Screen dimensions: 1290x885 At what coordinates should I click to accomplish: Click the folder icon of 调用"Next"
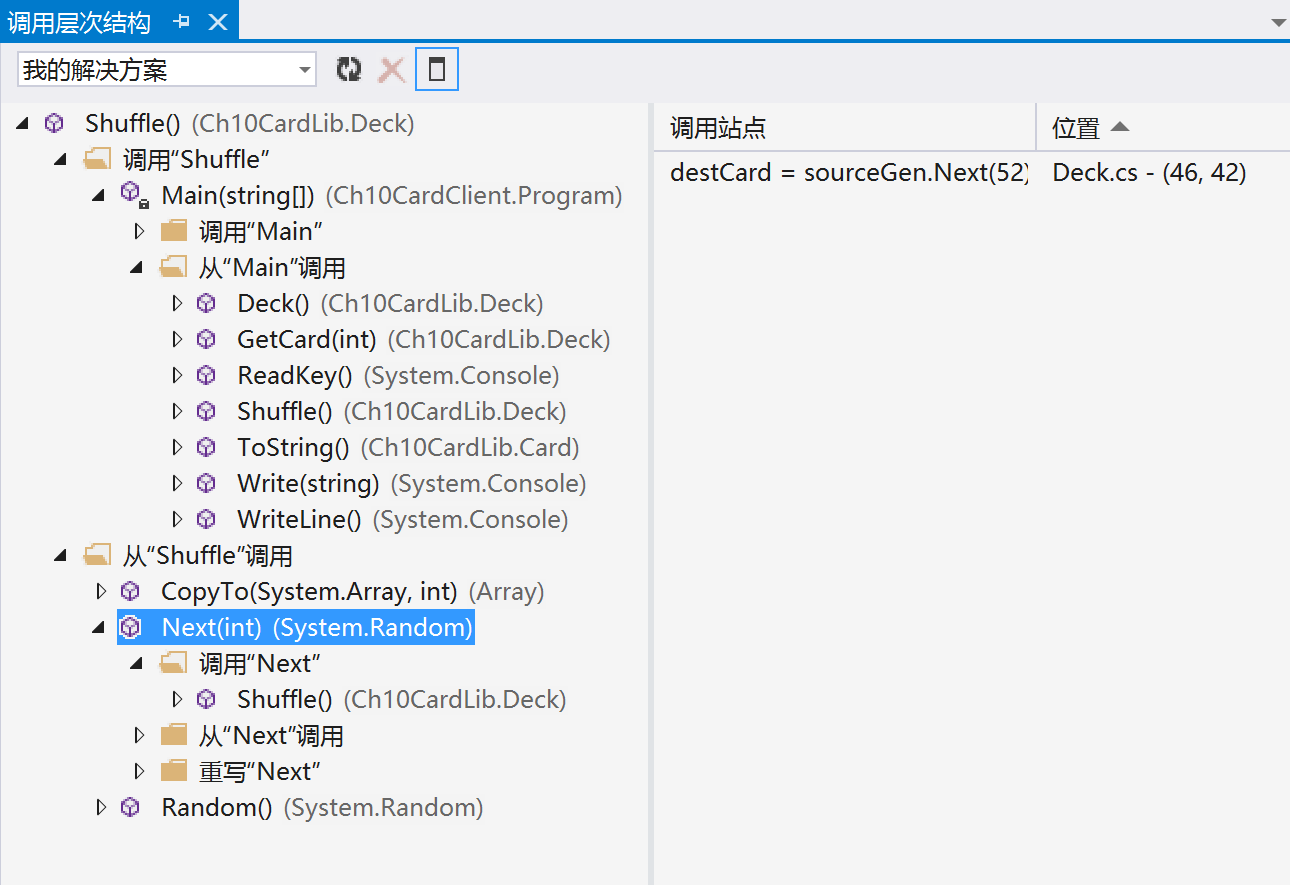(173, 663)
